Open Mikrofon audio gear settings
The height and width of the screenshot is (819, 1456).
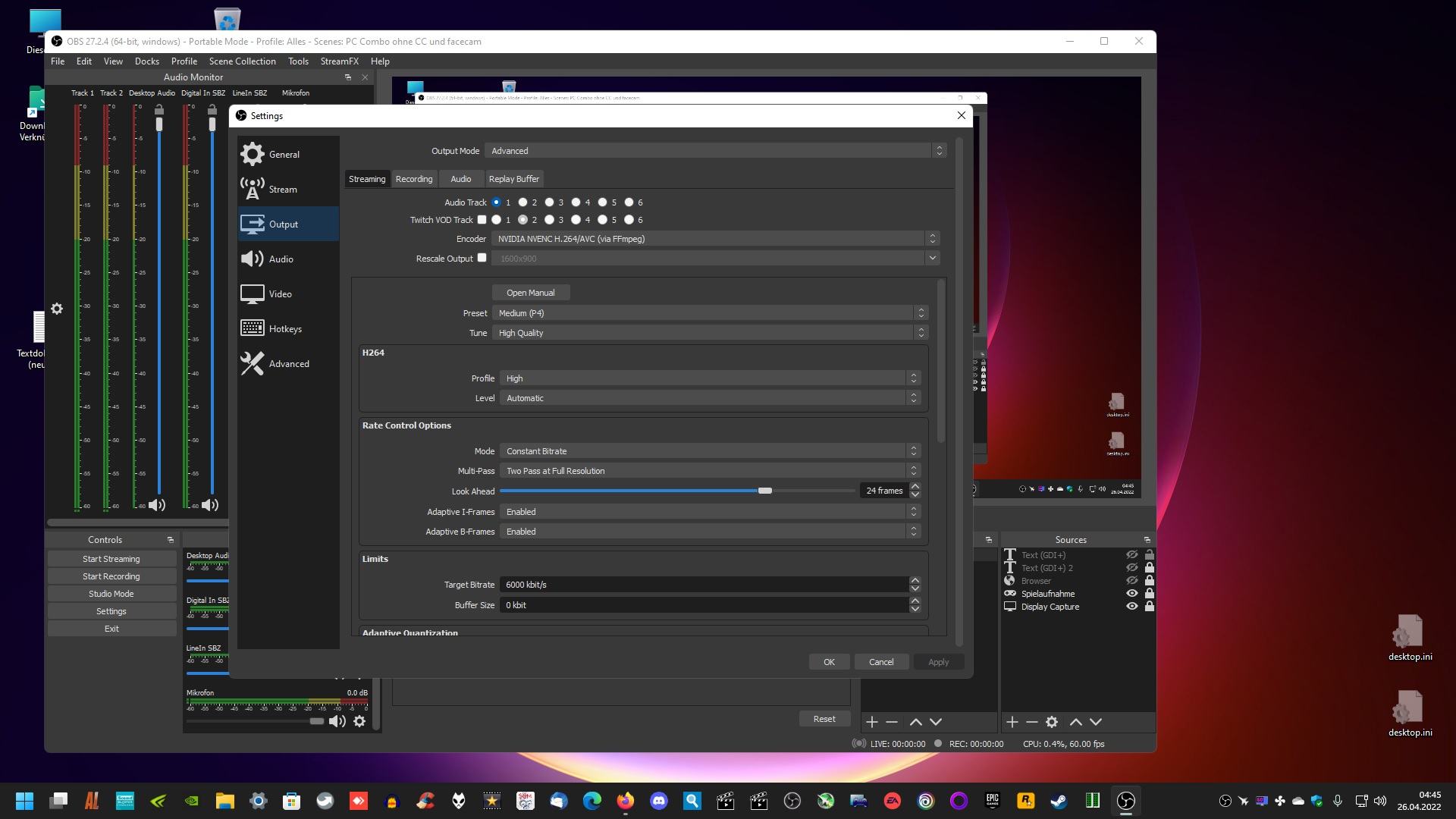coord(359,721)
